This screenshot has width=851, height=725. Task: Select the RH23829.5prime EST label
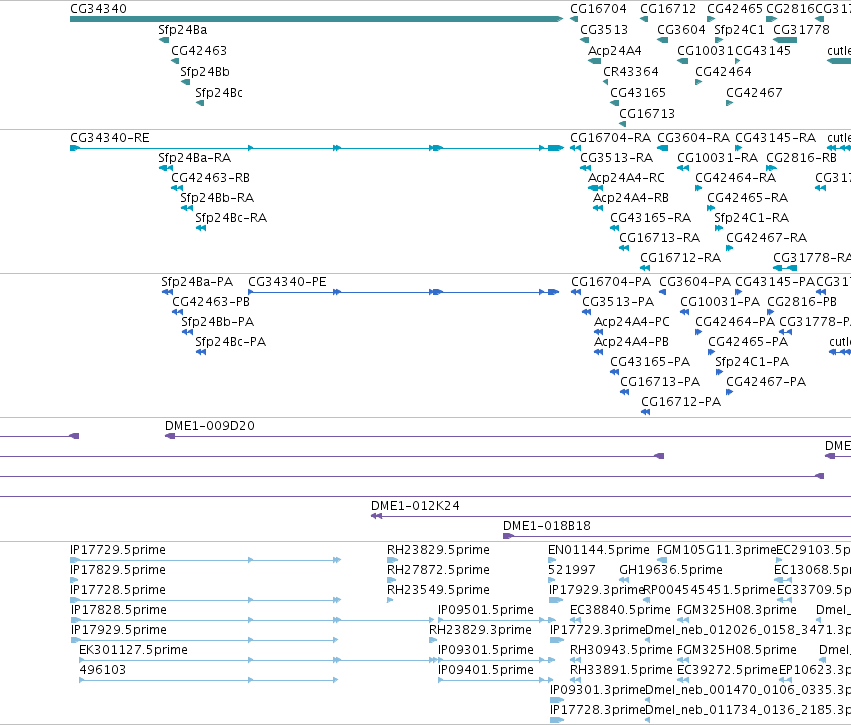point(438,551)
